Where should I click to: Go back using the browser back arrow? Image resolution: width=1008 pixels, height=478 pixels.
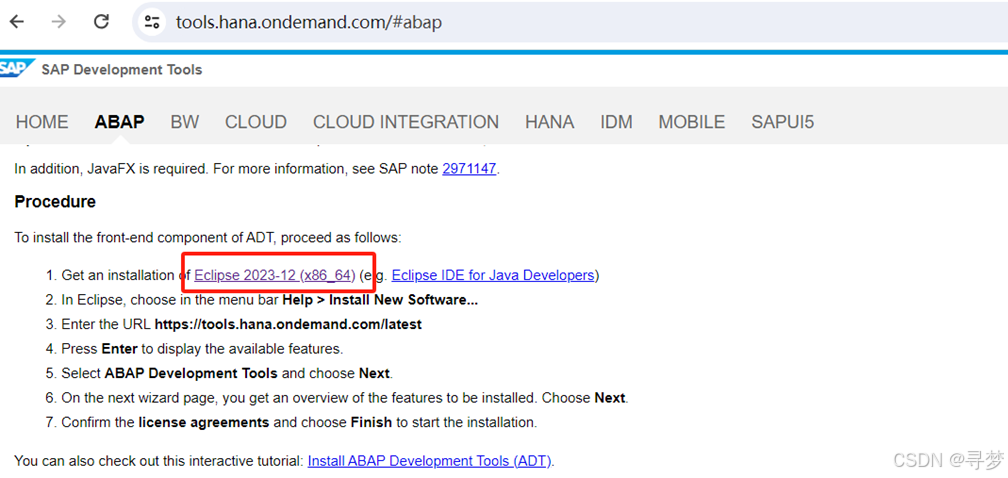click(x=16, y=22)
